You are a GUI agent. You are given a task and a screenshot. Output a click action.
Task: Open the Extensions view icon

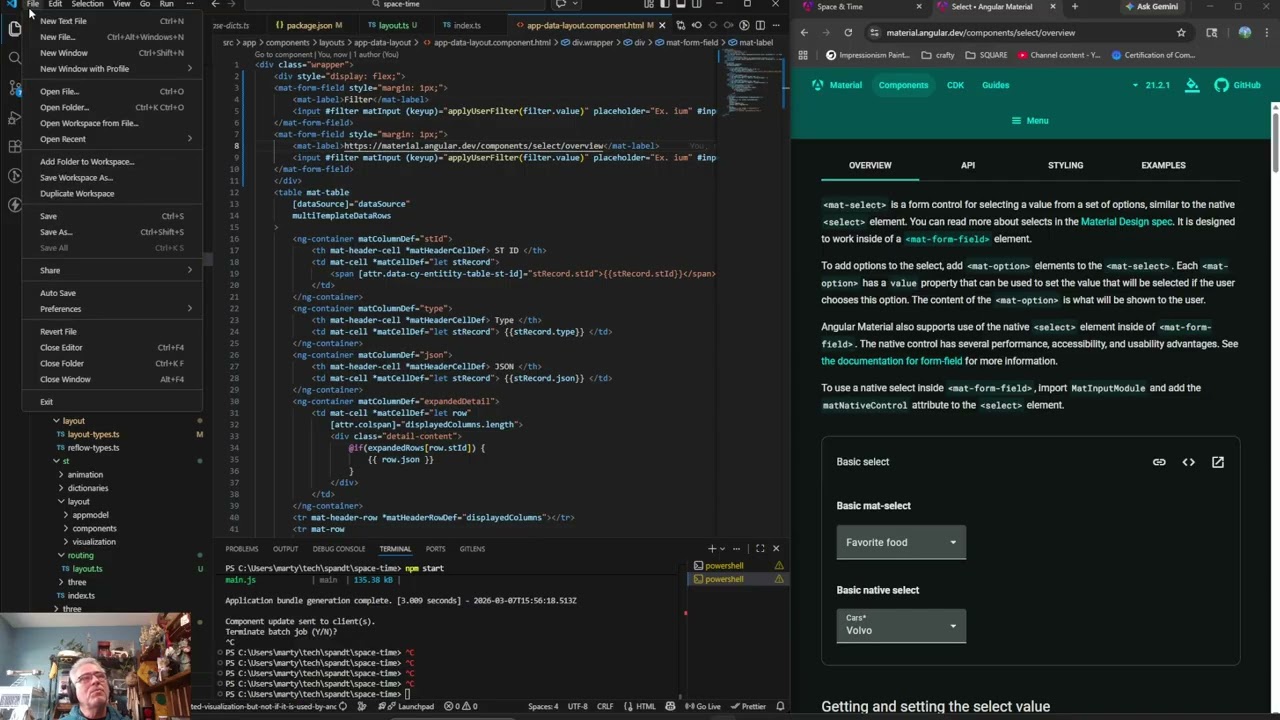pos(14,146)
